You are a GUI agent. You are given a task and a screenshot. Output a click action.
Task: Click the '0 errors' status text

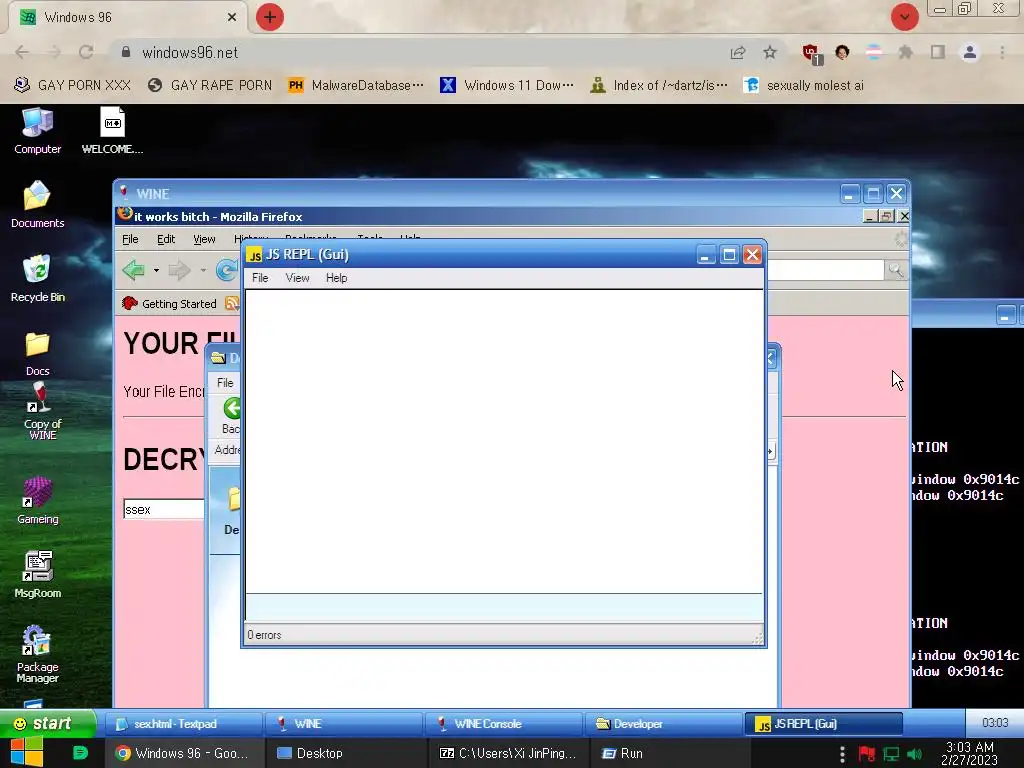pos(264,635)
